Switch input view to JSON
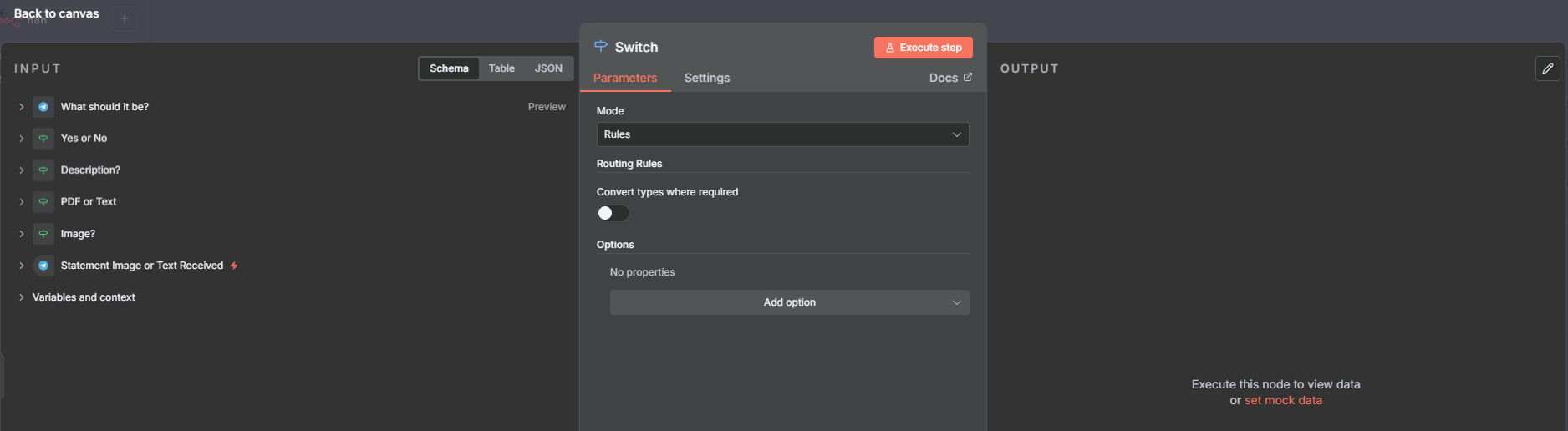The height and width of the screenshot is (431, 1568). click(x=548, y=68)
